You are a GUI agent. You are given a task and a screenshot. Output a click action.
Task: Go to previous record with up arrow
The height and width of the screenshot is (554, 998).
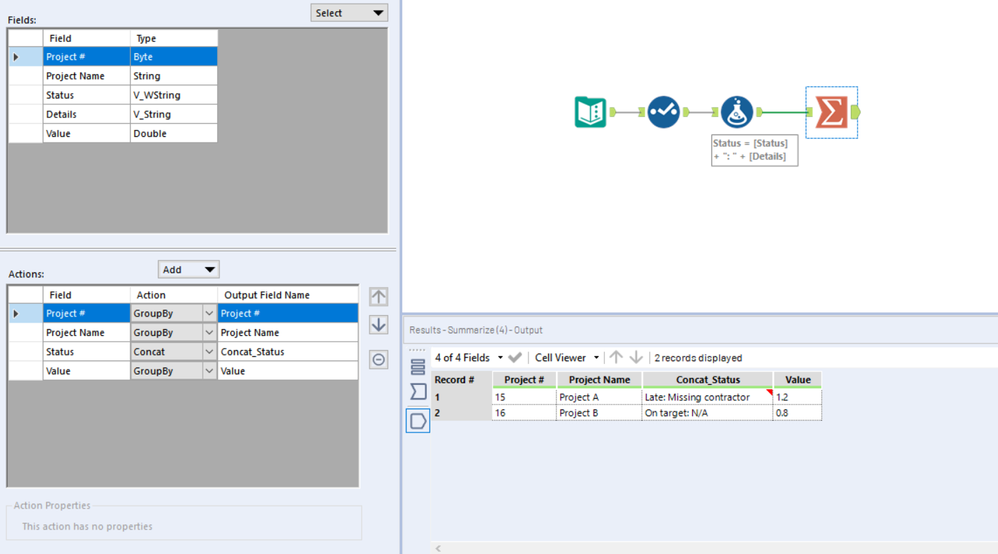[615, 357]
